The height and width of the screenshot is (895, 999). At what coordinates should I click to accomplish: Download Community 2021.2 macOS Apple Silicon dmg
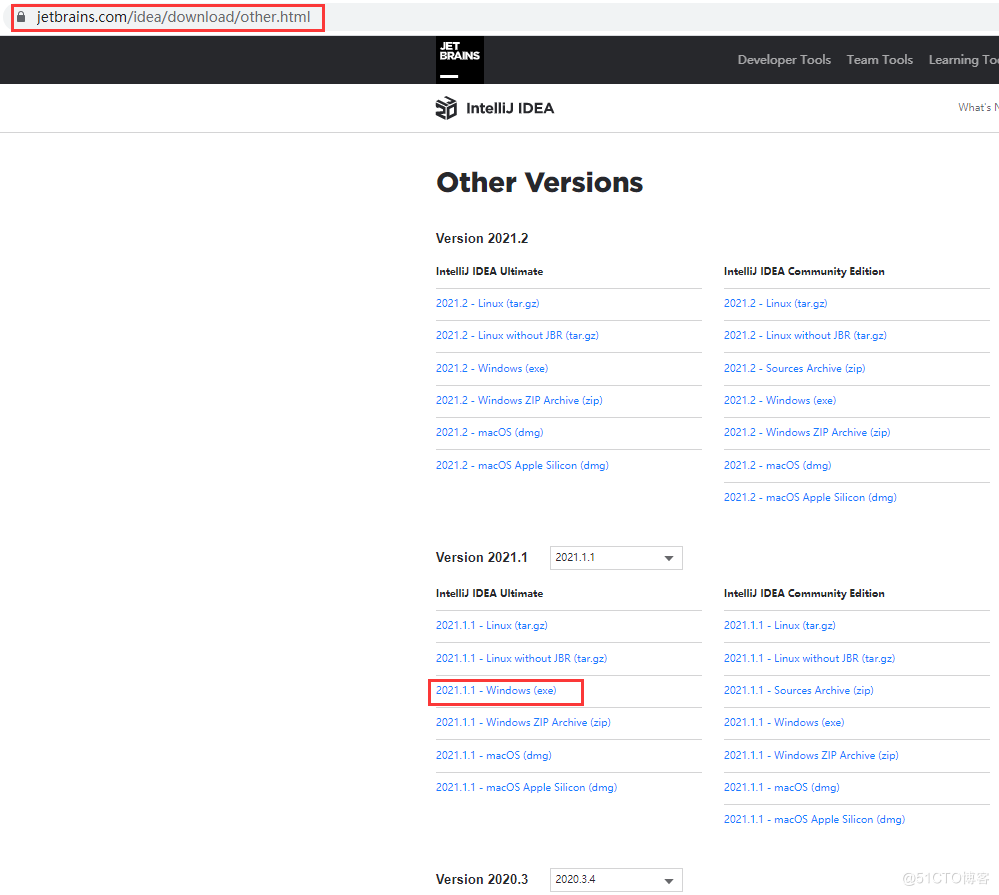pyautogui.click(x=810, y=498)
